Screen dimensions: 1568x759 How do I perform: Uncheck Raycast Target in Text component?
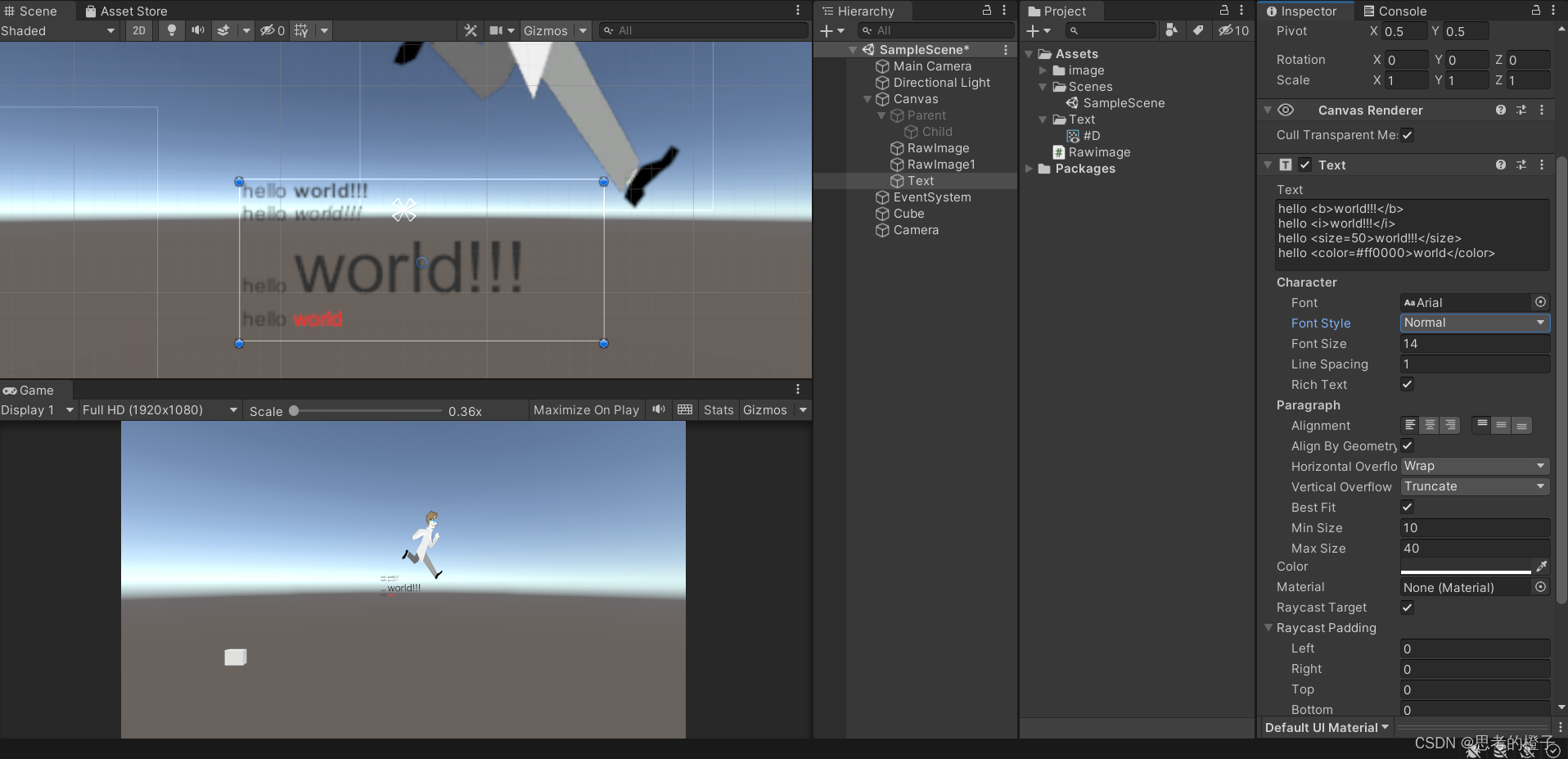pyautogui.click(x=1408, y=608)
